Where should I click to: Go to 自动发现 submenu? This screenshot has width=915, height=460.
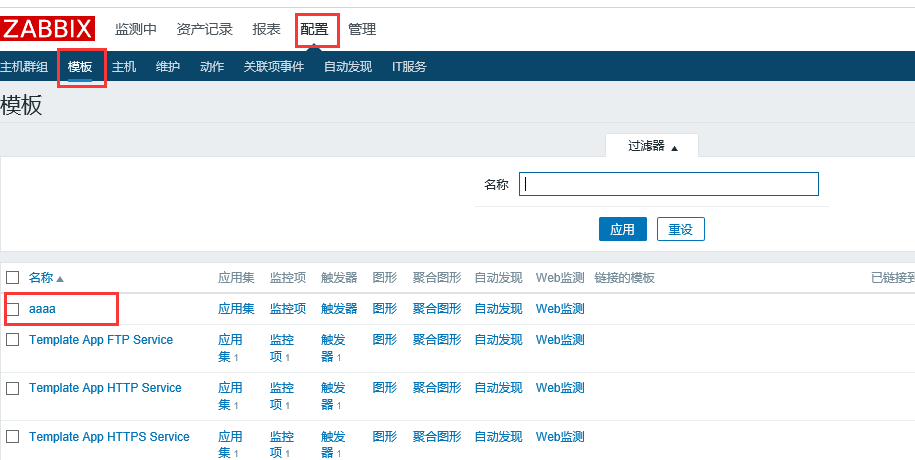click(348, 67)
